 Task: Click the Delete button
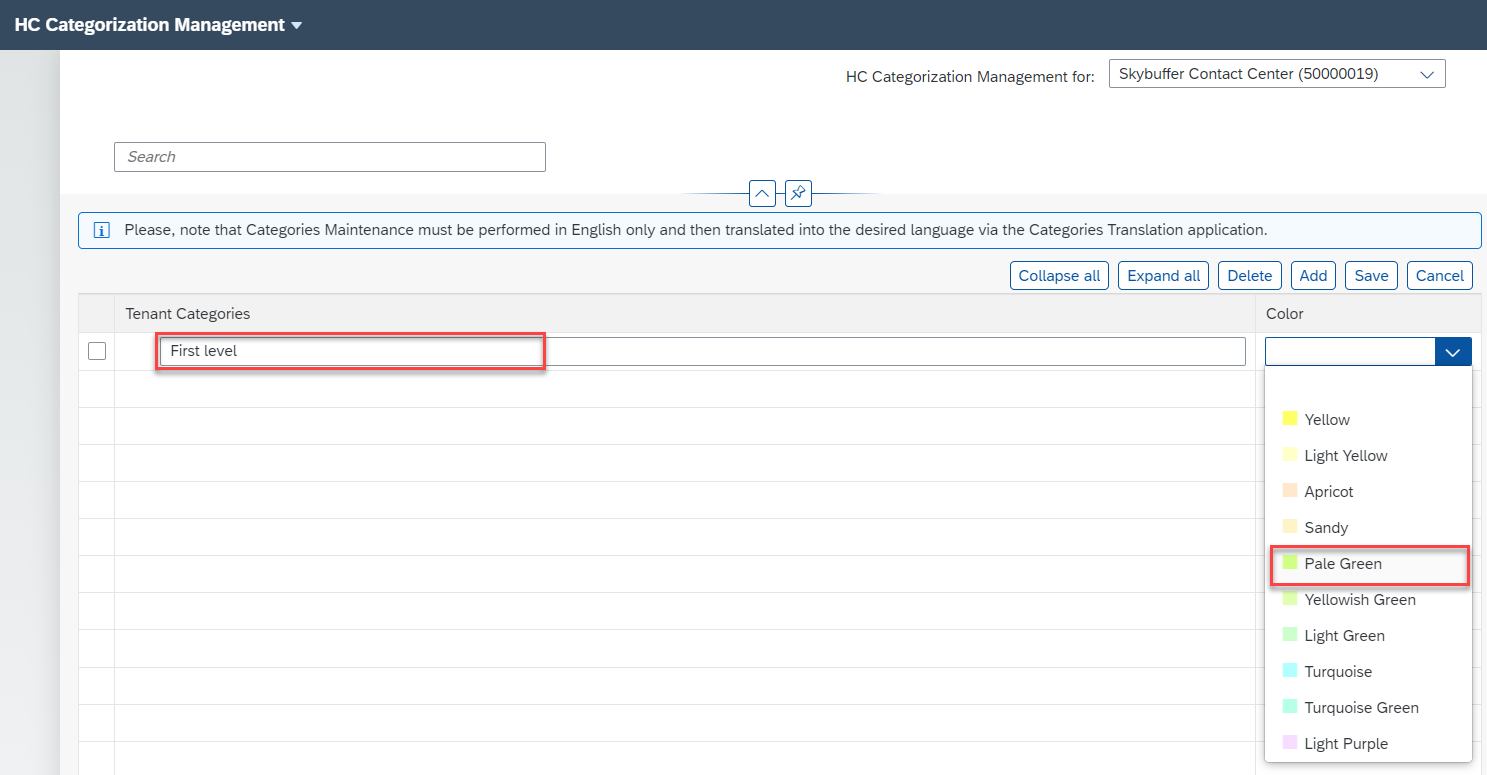coord(1250,276)
